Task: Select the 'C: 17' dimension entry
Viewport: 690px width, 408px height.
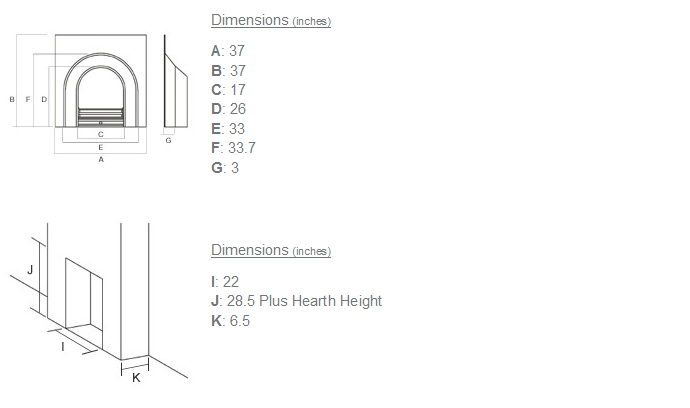Action: (x=228, y=90)
